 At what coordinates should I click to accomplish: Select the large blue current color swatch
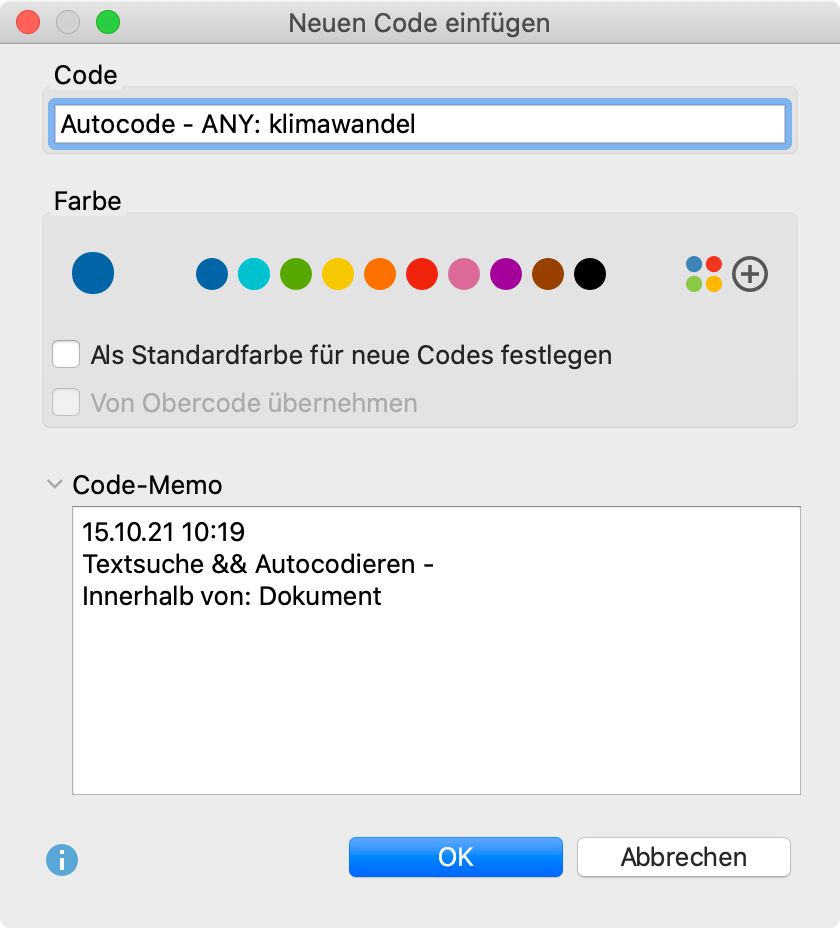click(93, 274)
